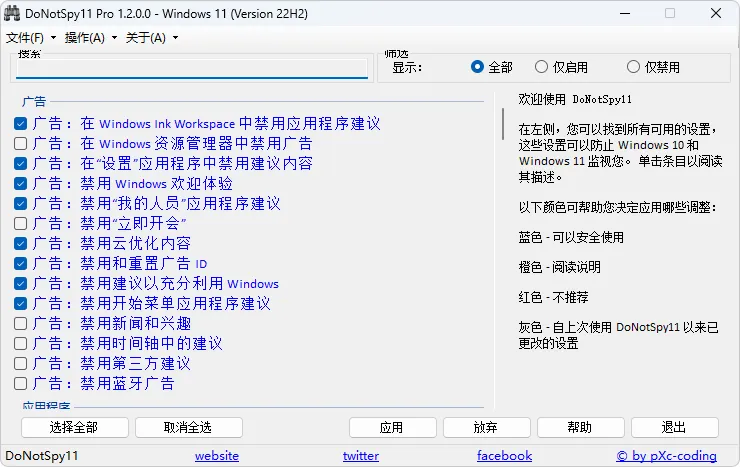Check 禁用新闻和兴趣 checkbox
The image size is (740, 467).
tap(20, 324)
